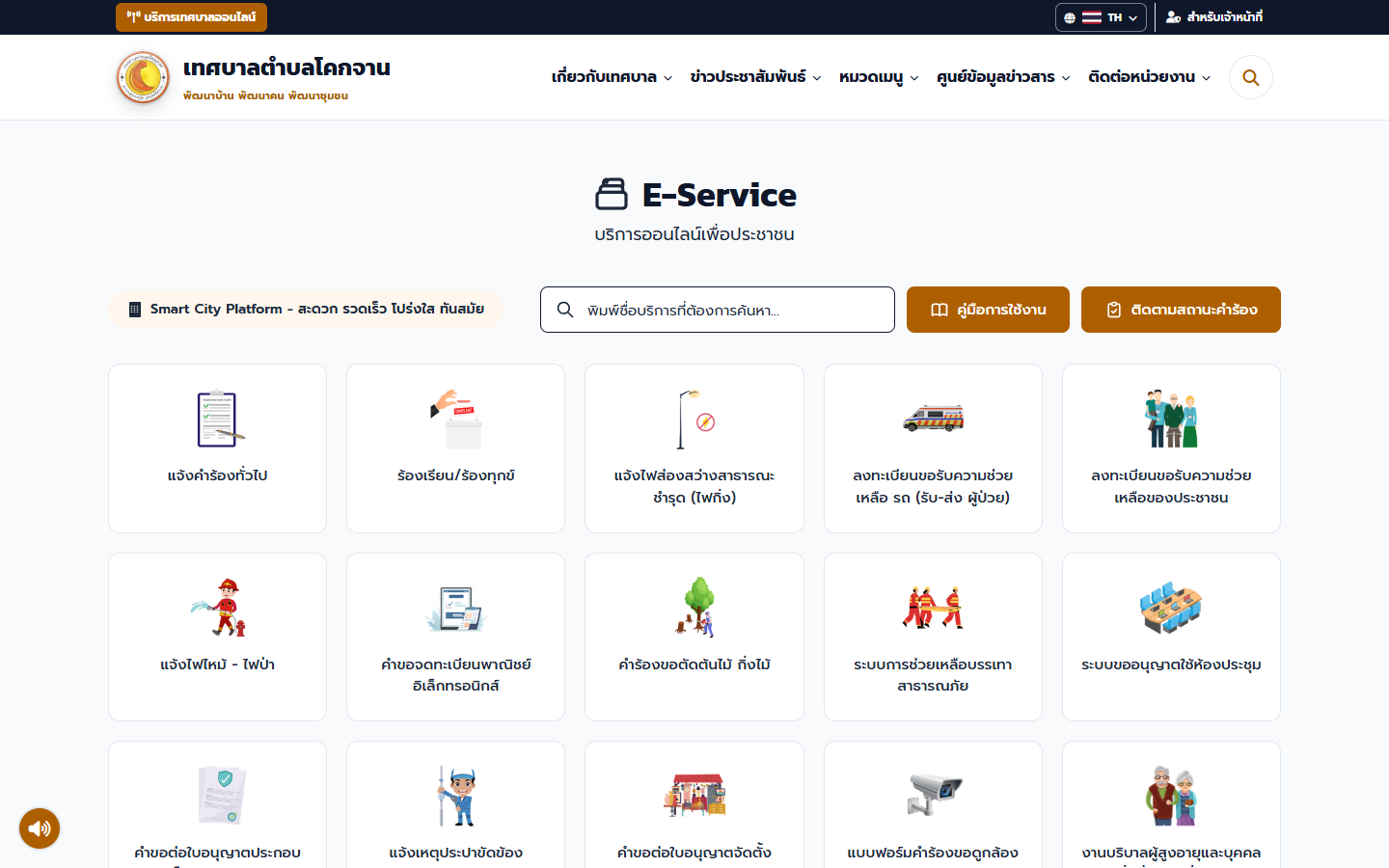Click the broken street lamp icon
Image resolution: width=1389 pixels, height=868 pixels.
pyautogui.click(x=694, y=419)
